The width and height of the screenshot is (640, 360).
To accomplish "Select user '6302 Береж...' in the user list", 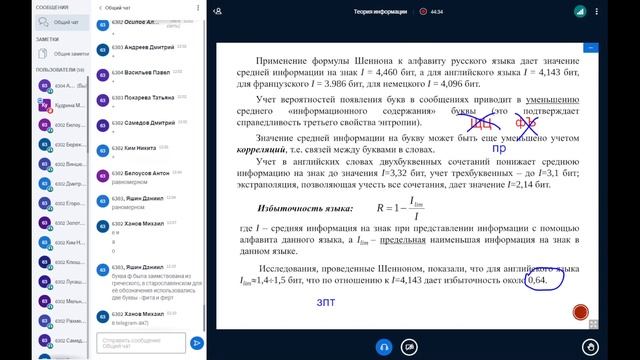I will point(61,144).
